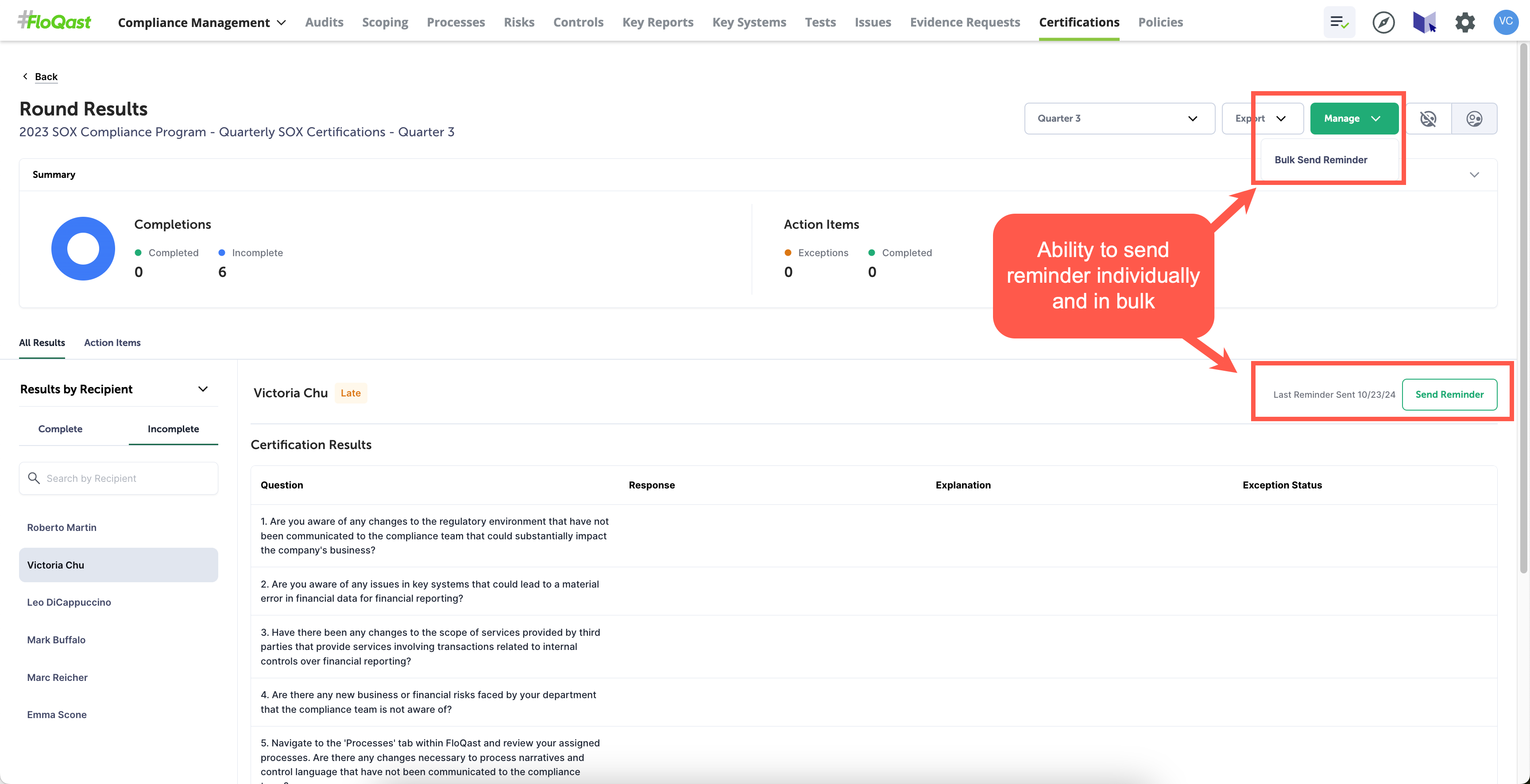Select recipient Leo DiCappuccino
The image size is (1530, 784).
pos(118,602)
